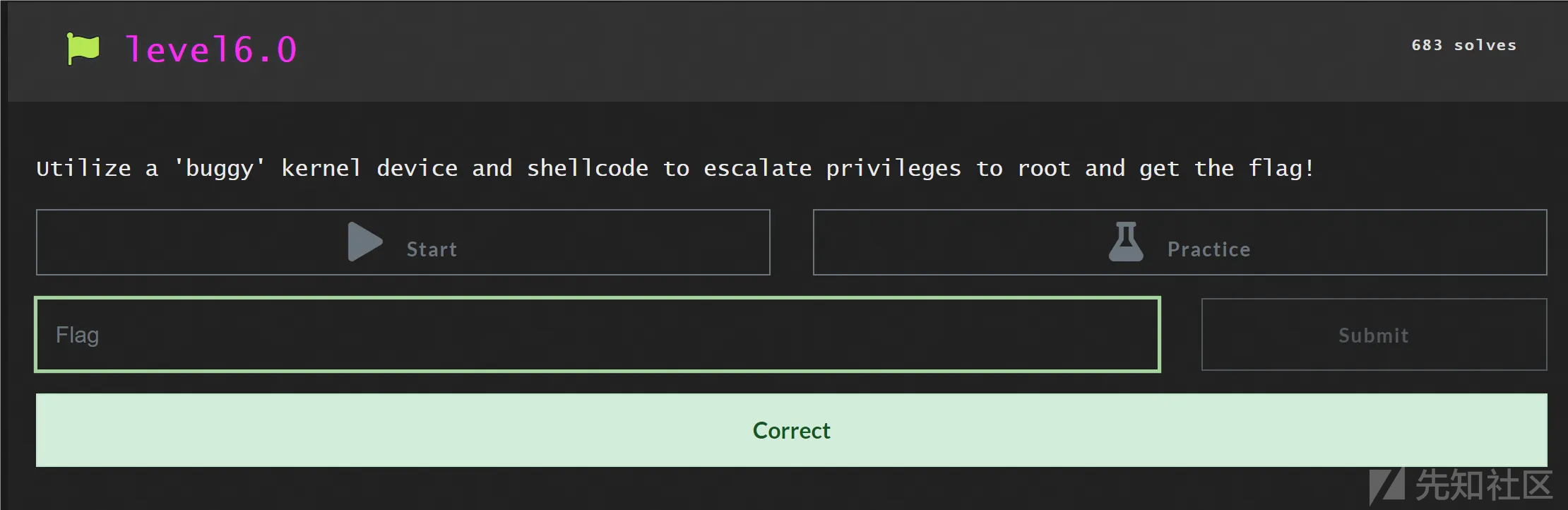Launch the challenge in Practice mode

click(1180, 242)
